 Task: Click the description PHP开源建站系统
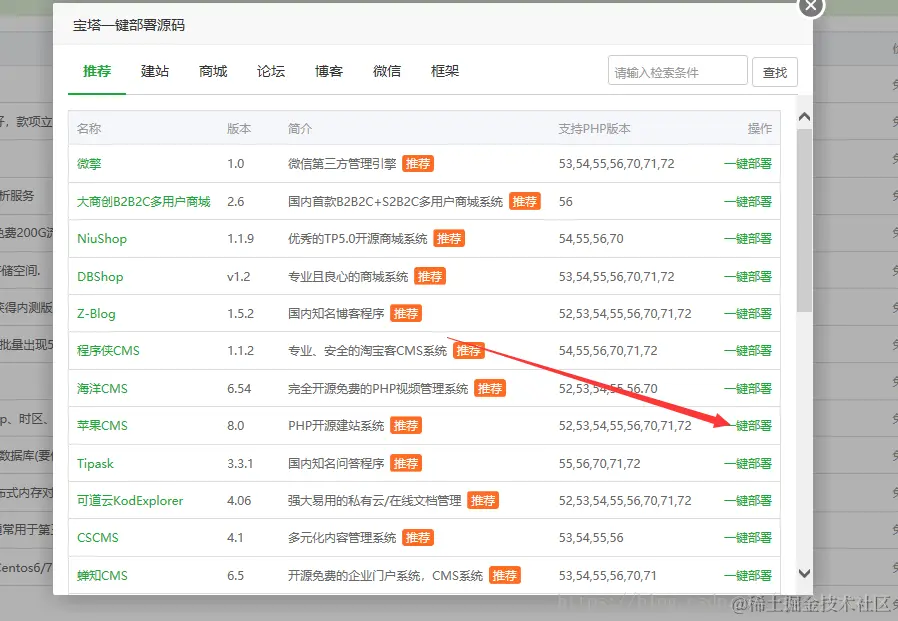(x=336, y=426)
